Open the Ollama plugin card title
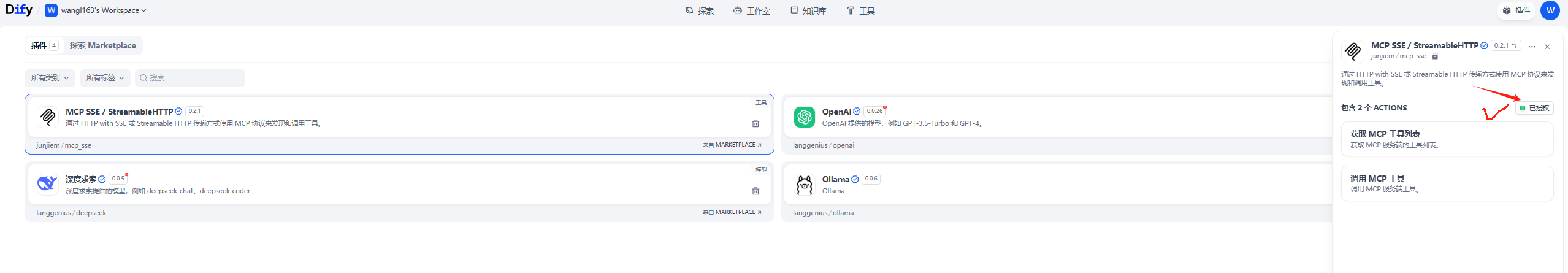The image size is (1568, 273). 836,179
